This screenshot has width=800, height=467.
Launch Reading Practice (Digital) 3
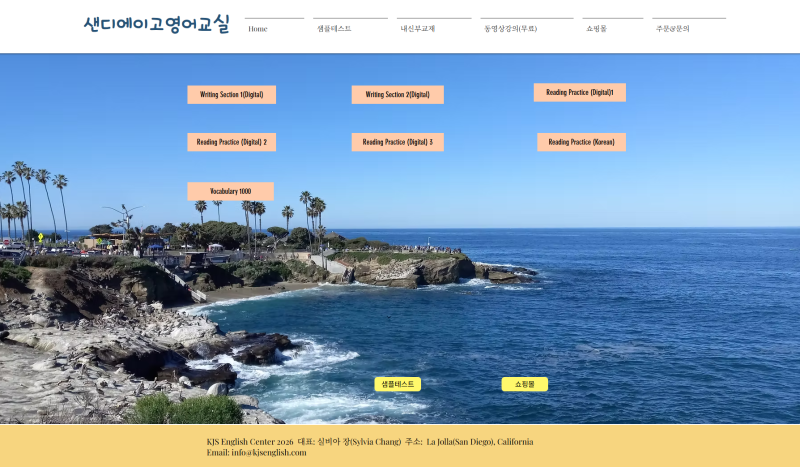397,142
